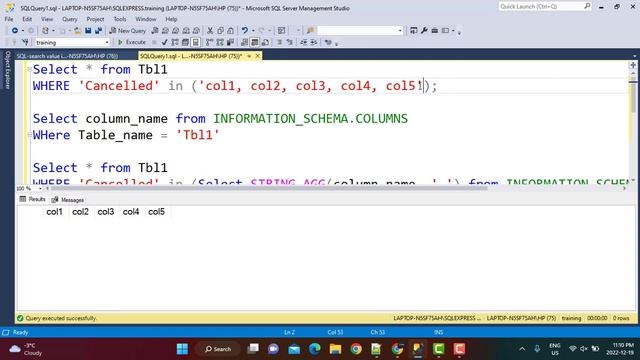The height and width of the screenshot is (360, 640).
Task: Click 'Query executed successfully.' status text
Action: pos(61,318)
